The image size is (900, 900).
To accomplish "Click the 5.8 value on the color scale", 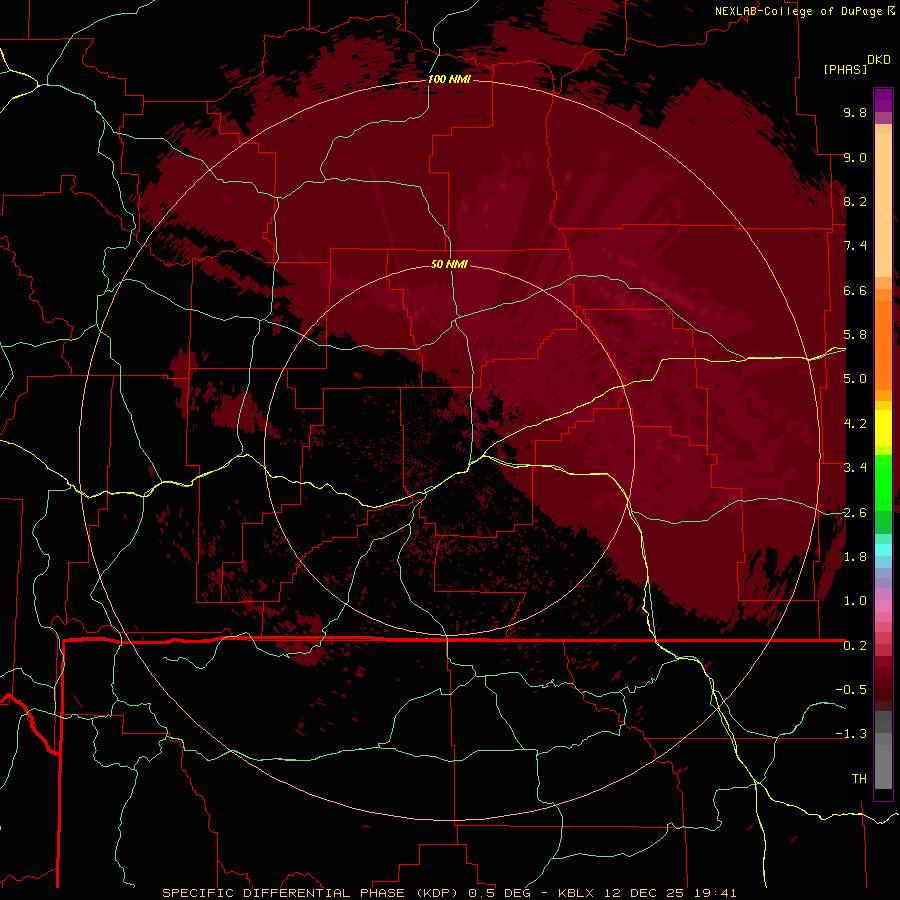I will [x=855, y=335].
